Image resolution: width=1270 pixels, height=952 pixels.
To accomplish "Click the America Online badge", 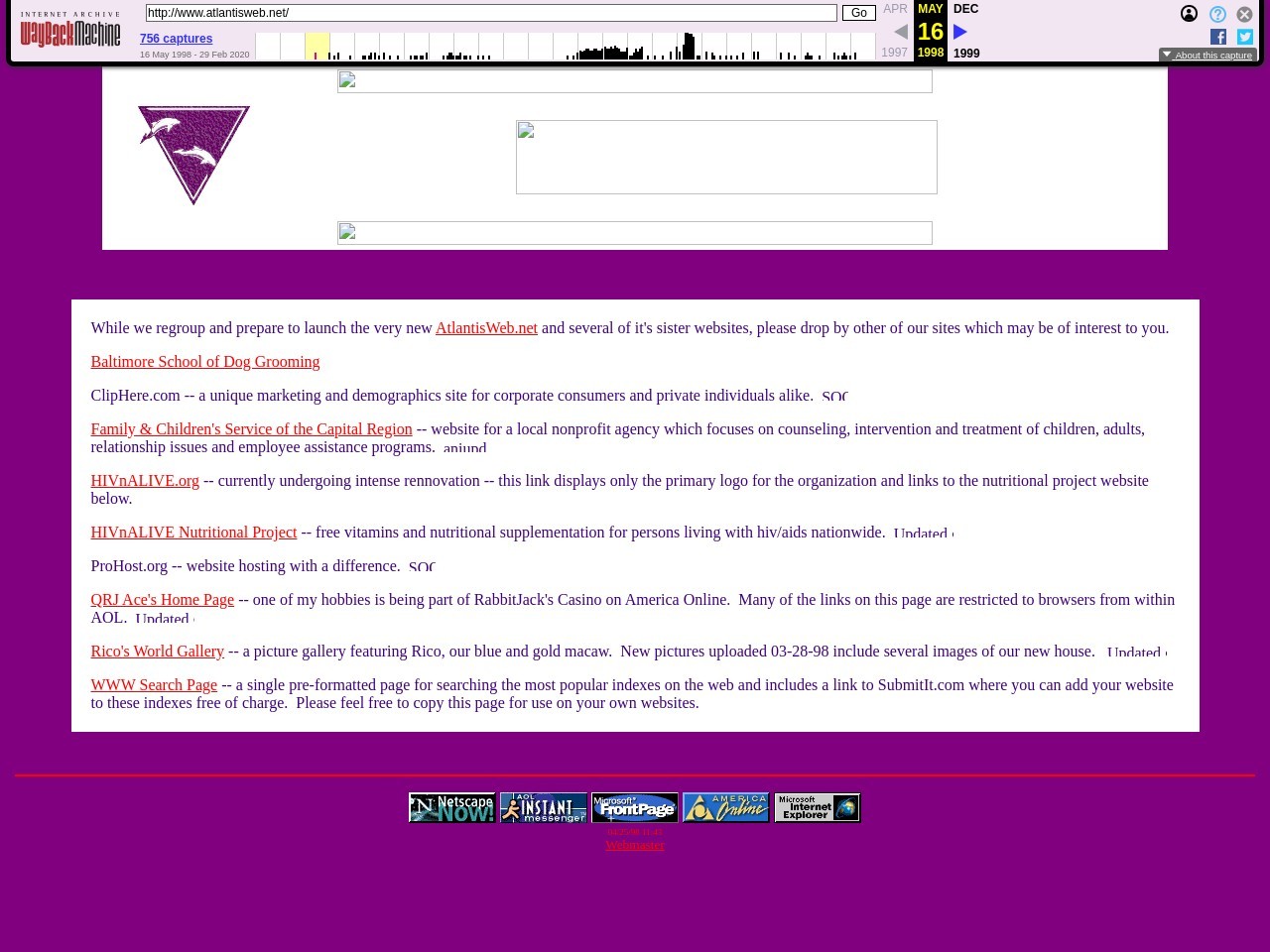I will point(725,808).
